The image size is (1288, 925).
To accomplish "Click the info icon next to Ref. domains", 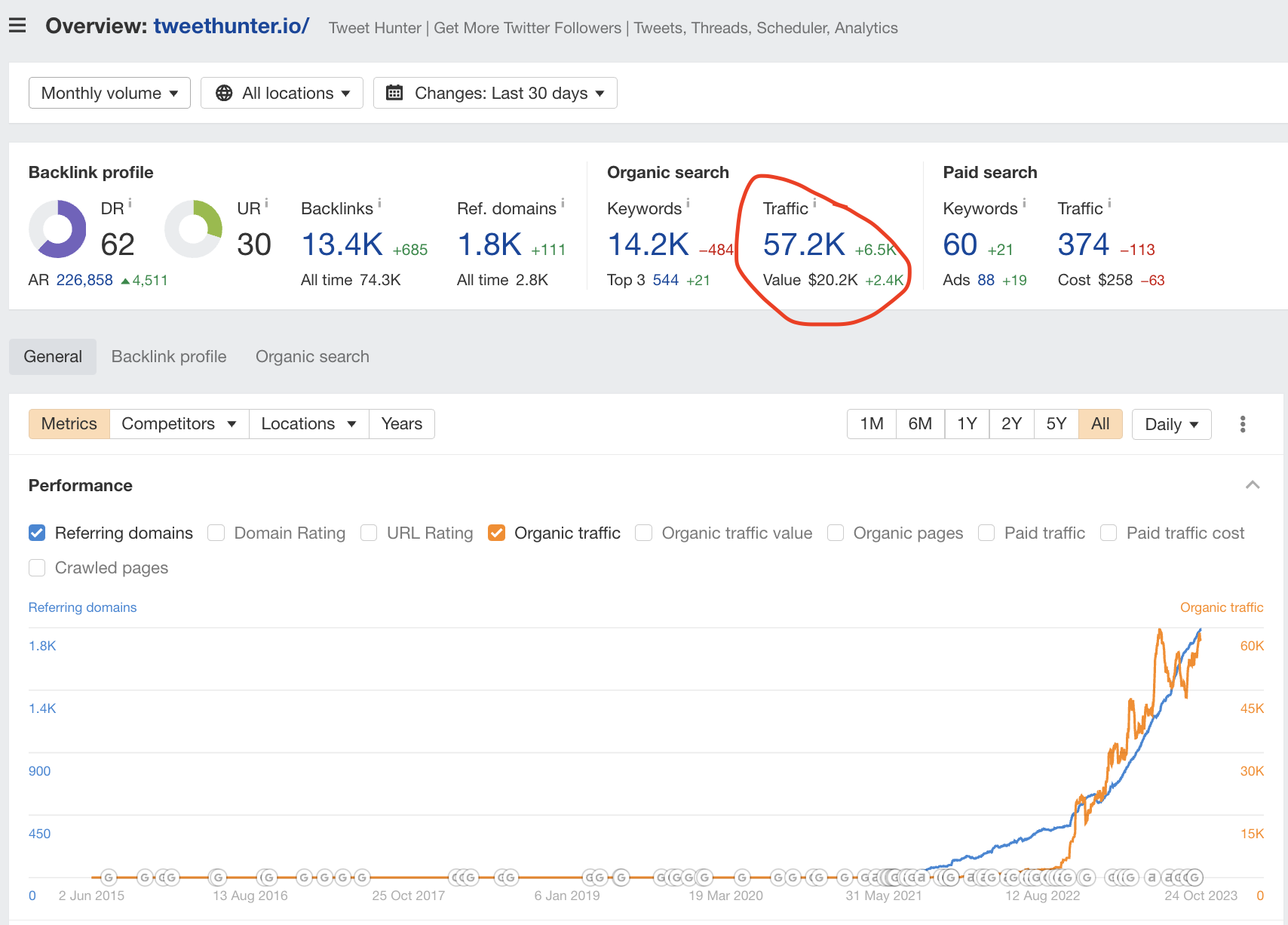I will click(563, 203).
